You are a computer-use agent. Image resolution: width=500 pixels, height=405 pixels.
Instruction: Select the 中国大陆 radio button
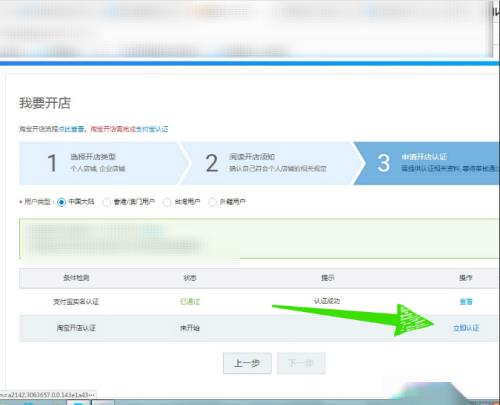point(61,202)
